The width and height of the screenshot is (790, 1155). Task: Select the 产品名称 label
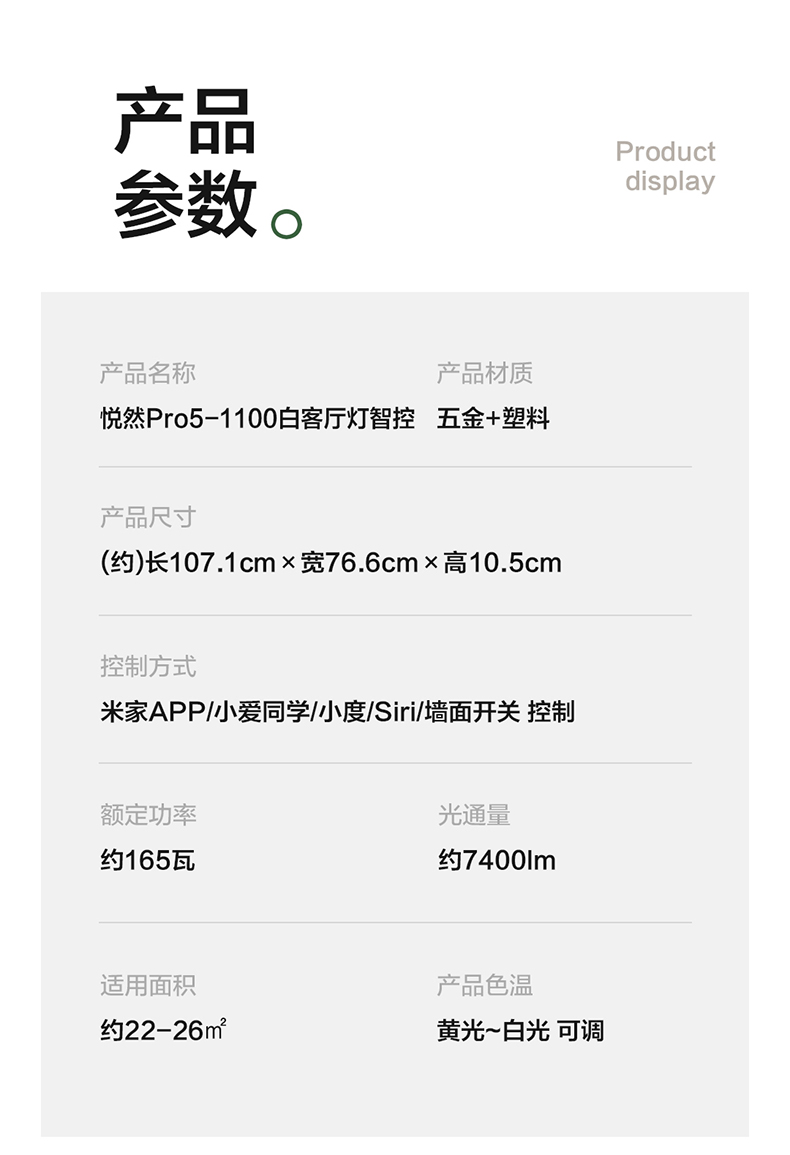(148, 373)
